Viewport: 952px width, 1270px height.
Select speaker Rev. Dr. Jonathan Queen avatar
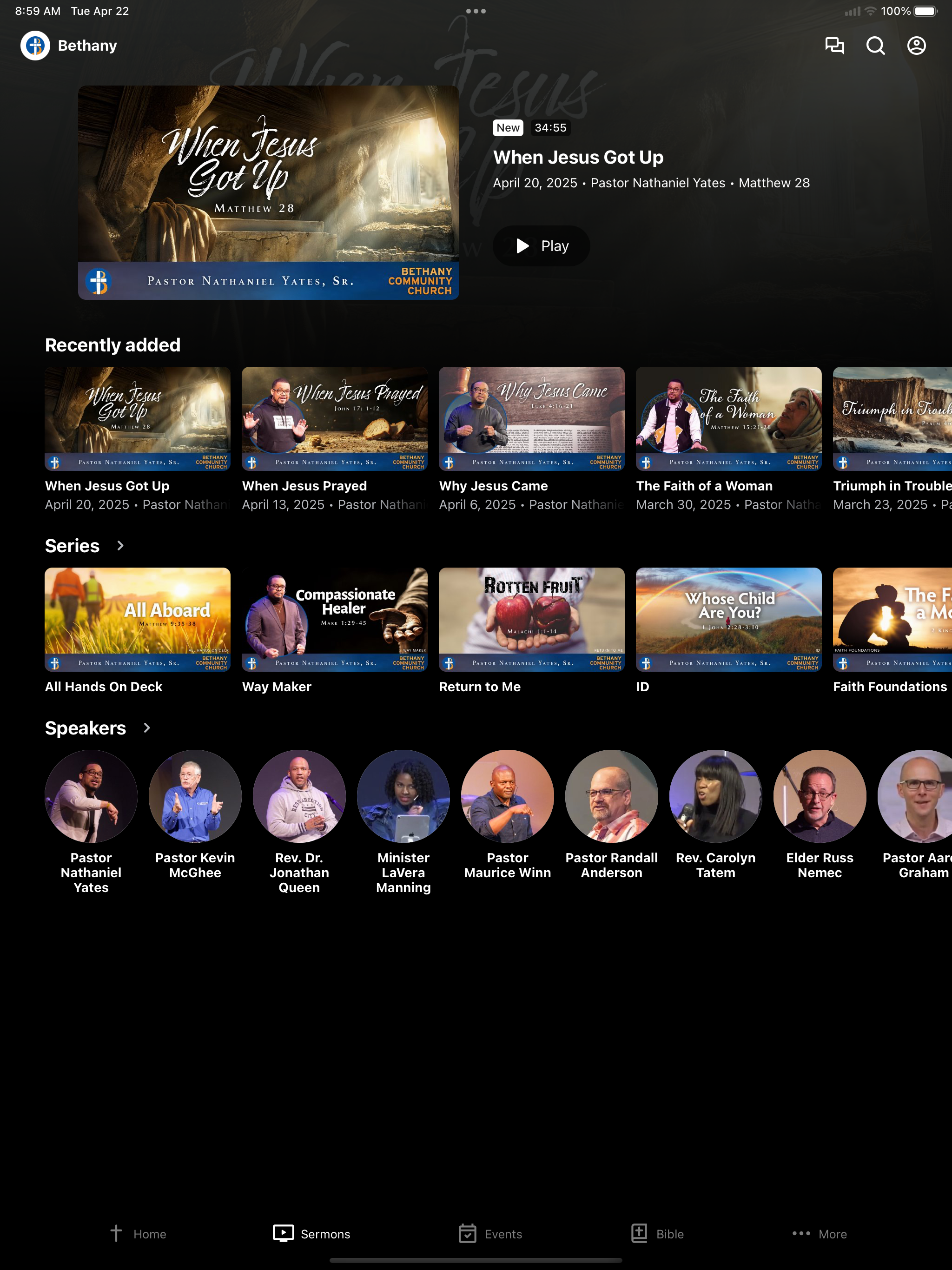click(299, 796)
